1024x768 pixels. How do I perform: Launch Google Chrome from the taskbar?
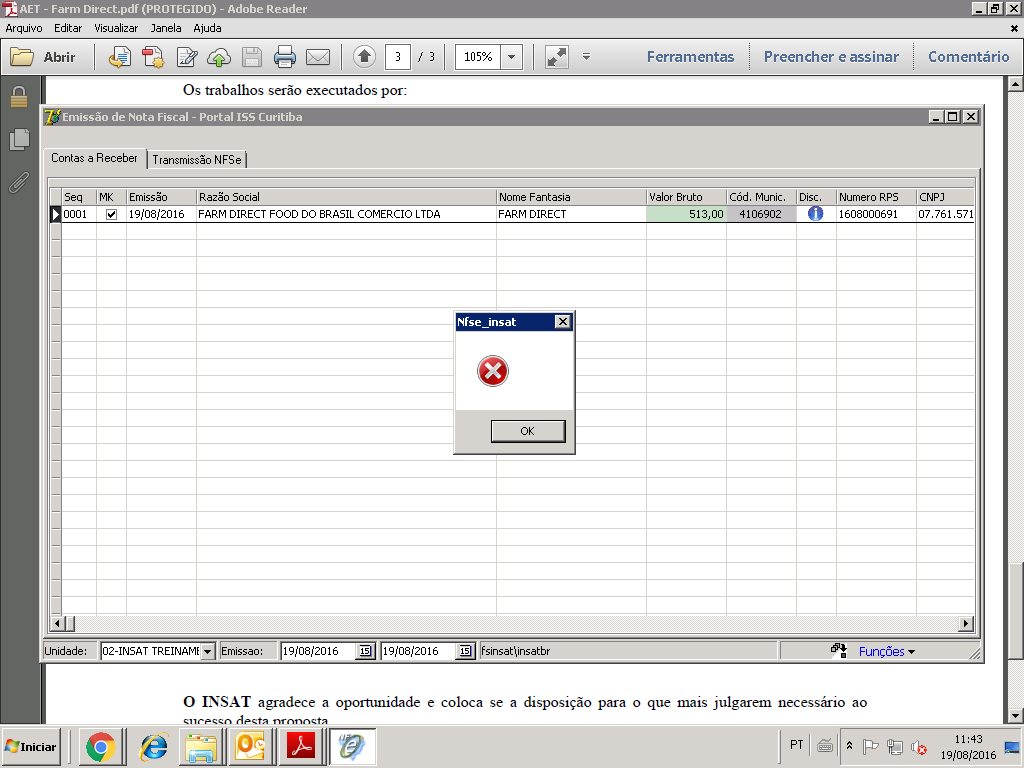coord(100,746)
